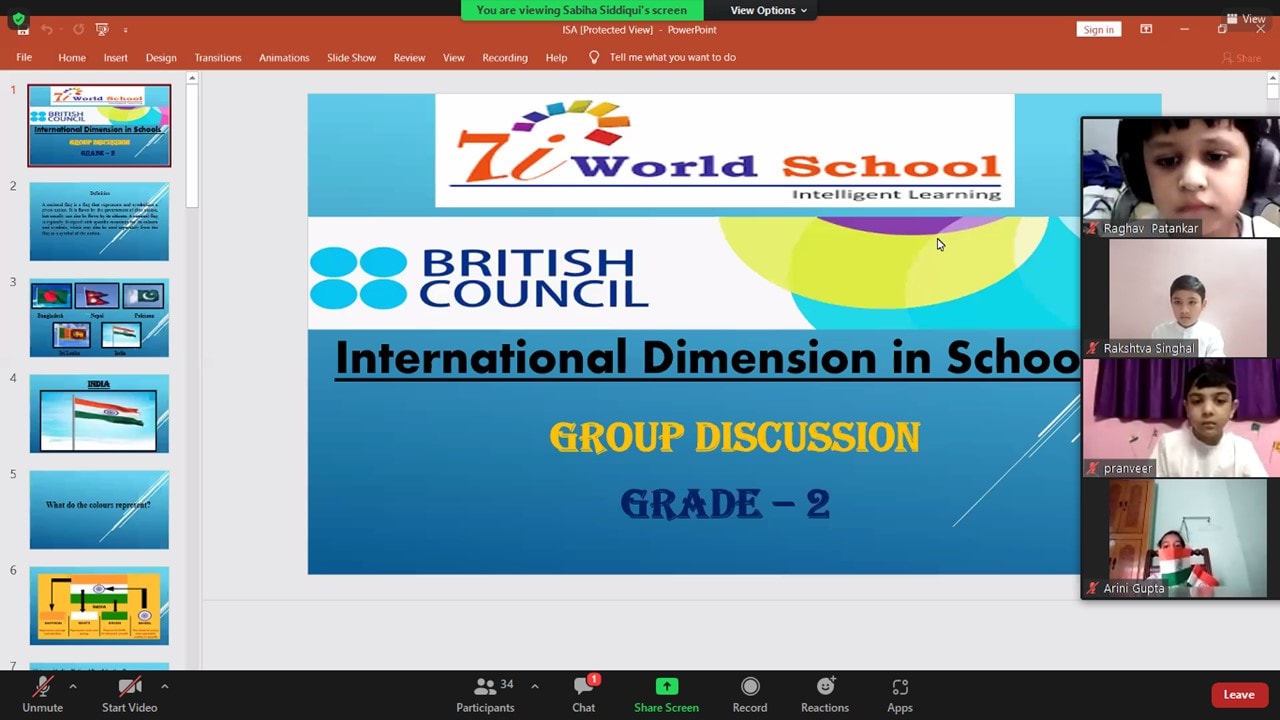Image resolution: width=1280 pixels, height=720 pixels.
Task: Leave the meeting
Action: (x=1239, y=695)
